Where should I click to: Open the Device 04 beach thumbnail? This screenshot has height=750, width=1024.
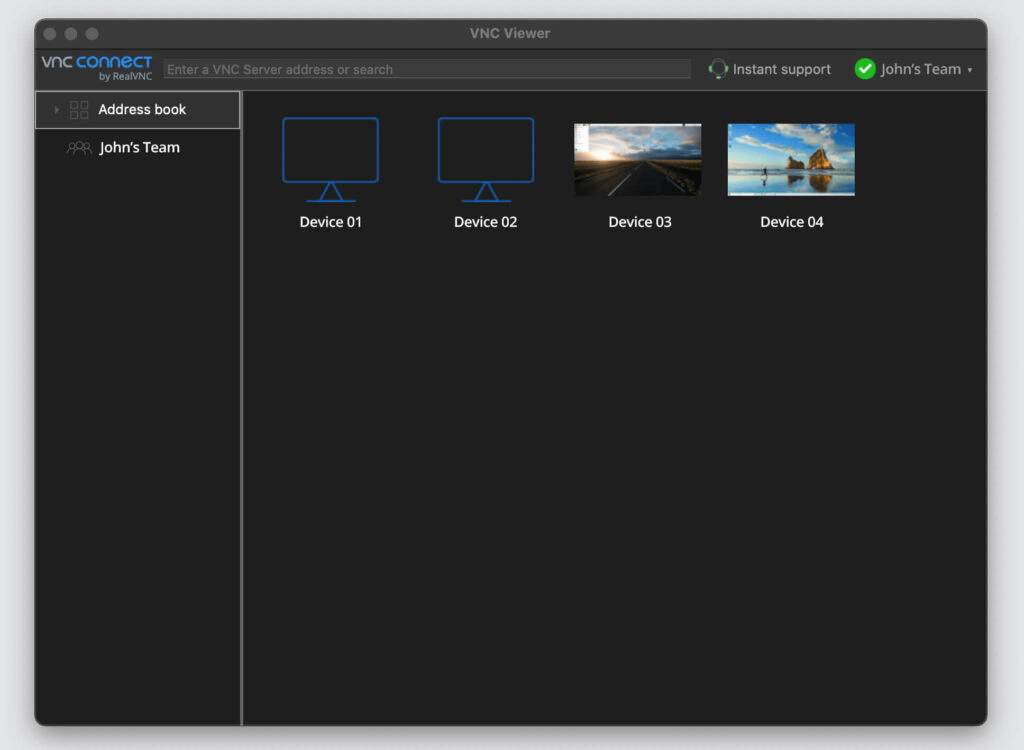click(791, 160)
